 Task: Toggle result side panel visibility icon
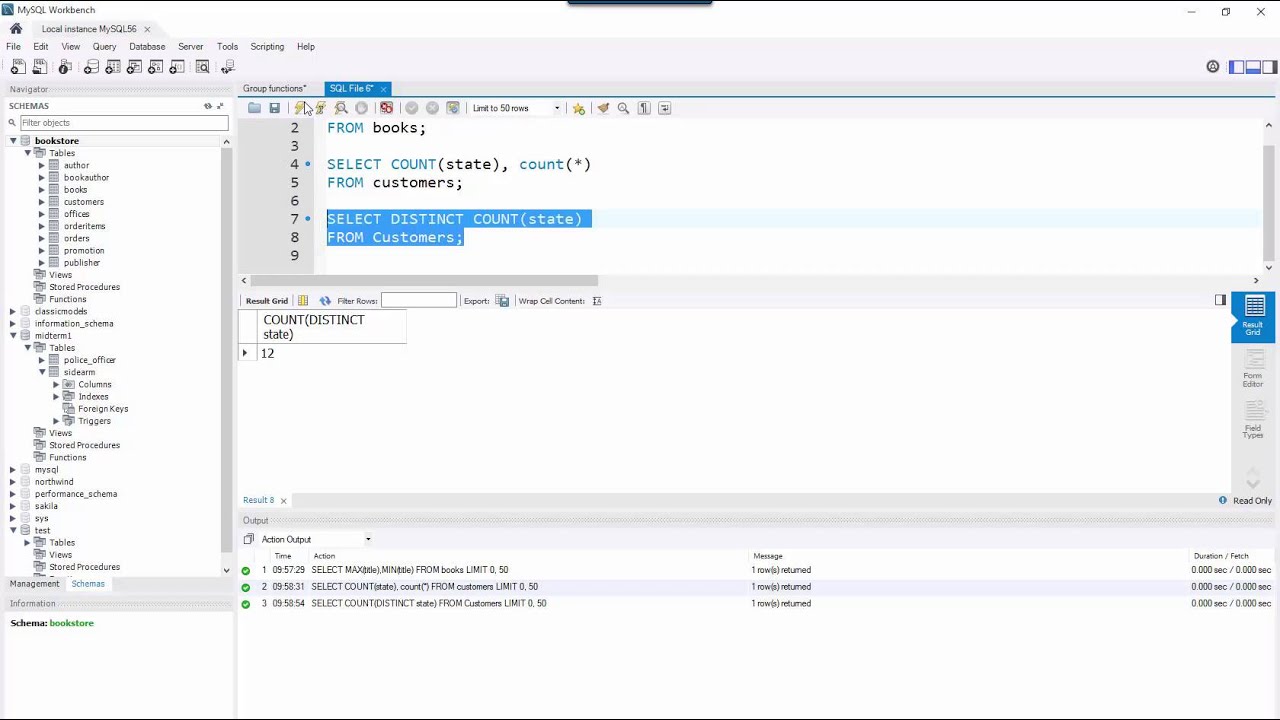1220,300
